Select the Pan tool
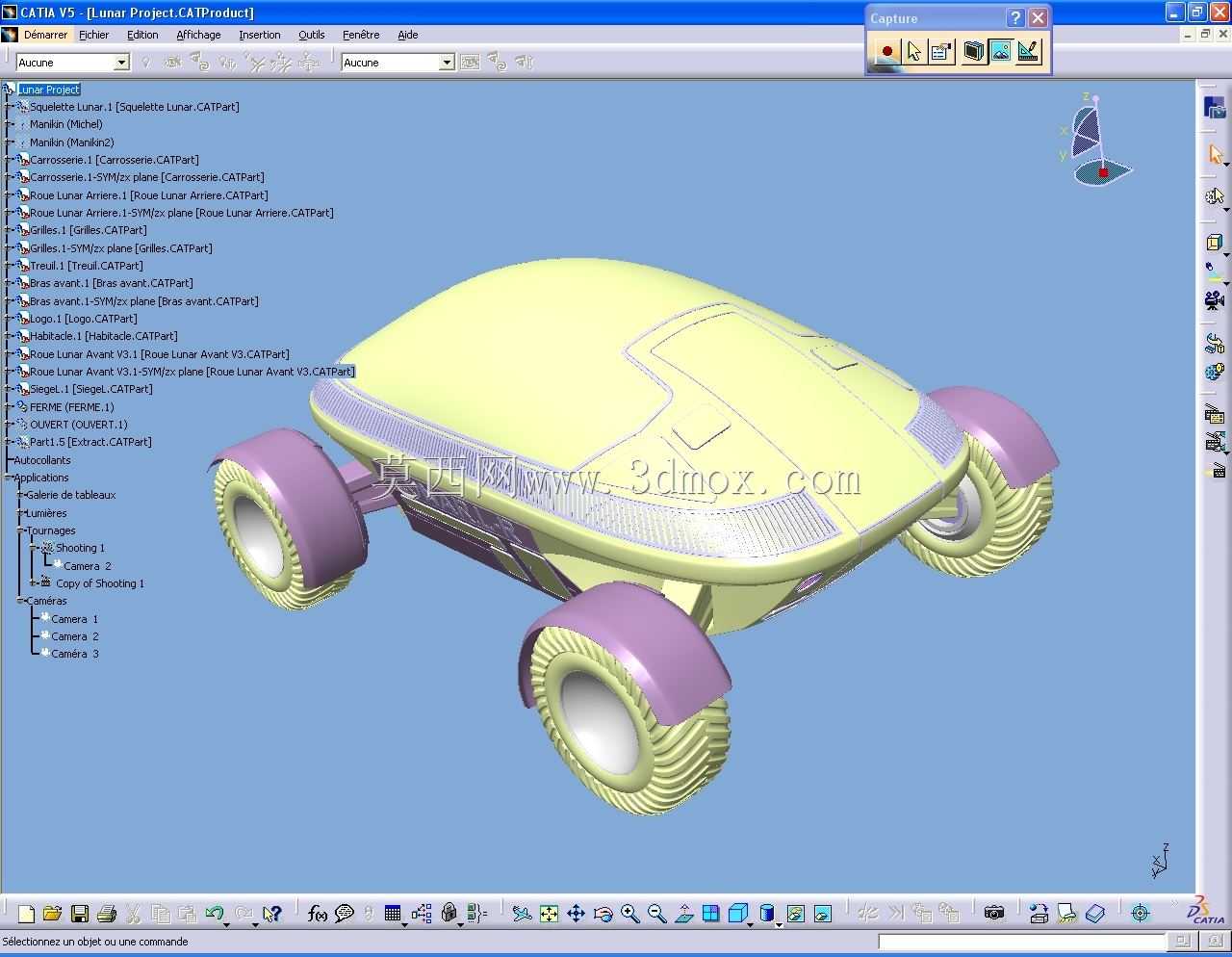This screenshot has width=1232, height=957. click(576, 914)
